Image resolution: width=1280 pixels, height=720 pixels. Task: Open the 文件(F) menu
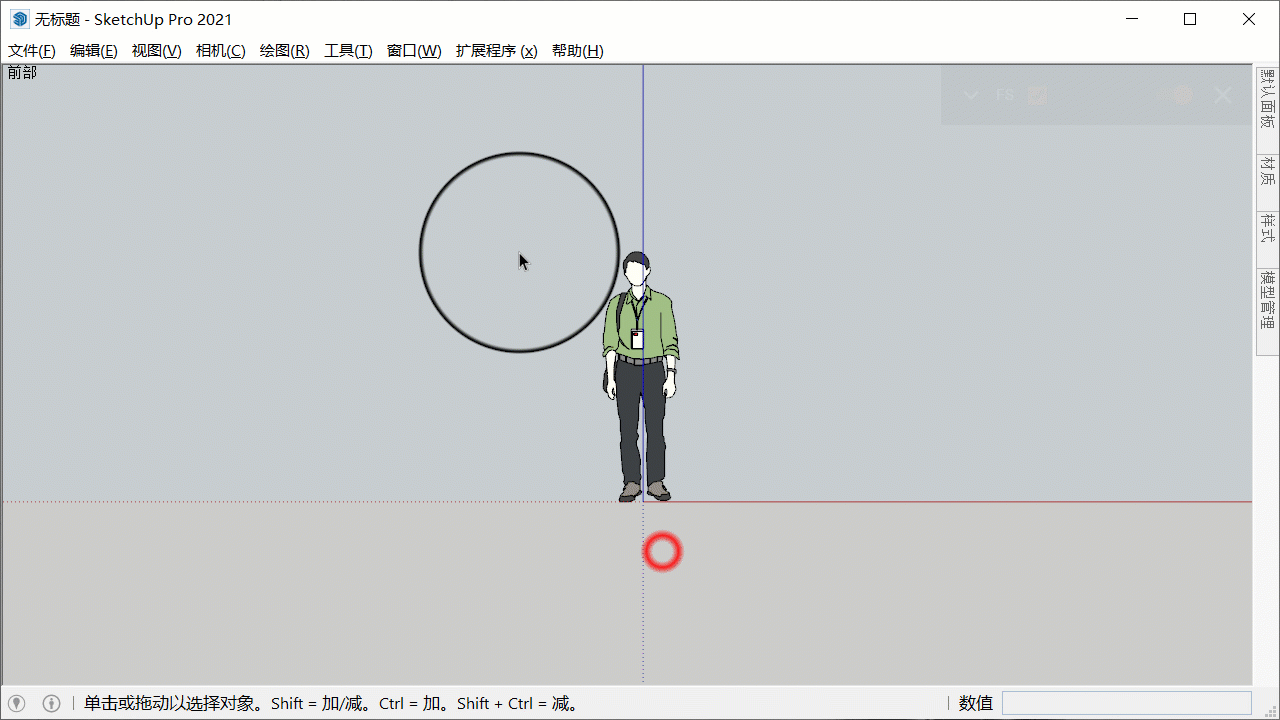pos(32,51)
